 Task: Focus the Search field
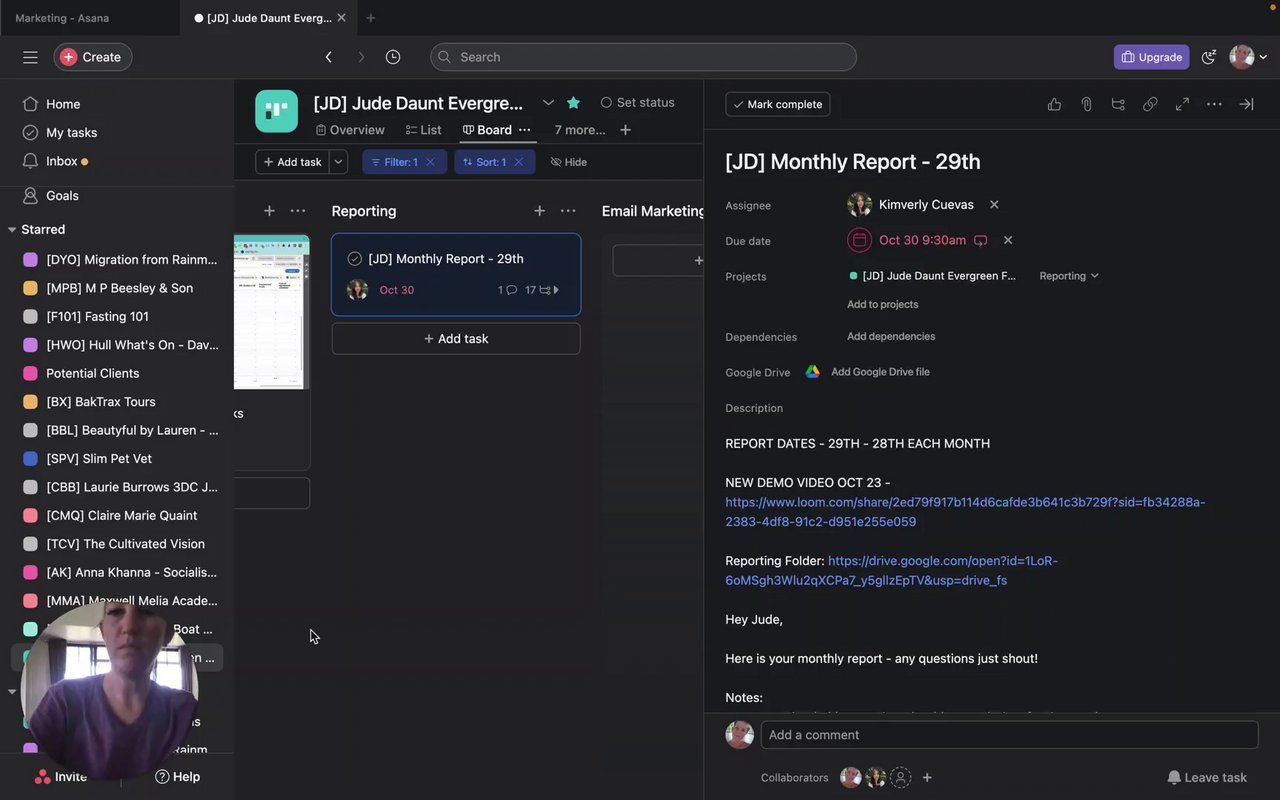[x=643, y=57]
